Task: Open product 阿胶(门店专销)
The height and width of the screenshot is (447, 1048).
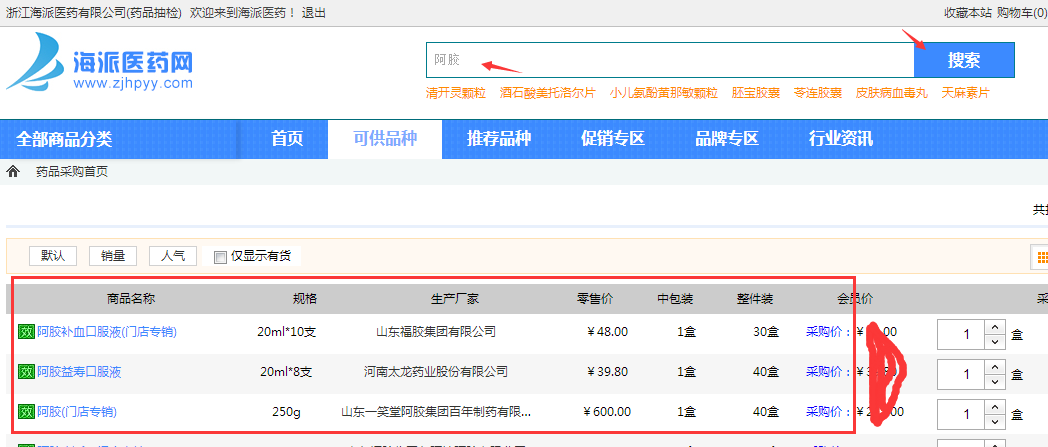Action: [x=77, y=412]
